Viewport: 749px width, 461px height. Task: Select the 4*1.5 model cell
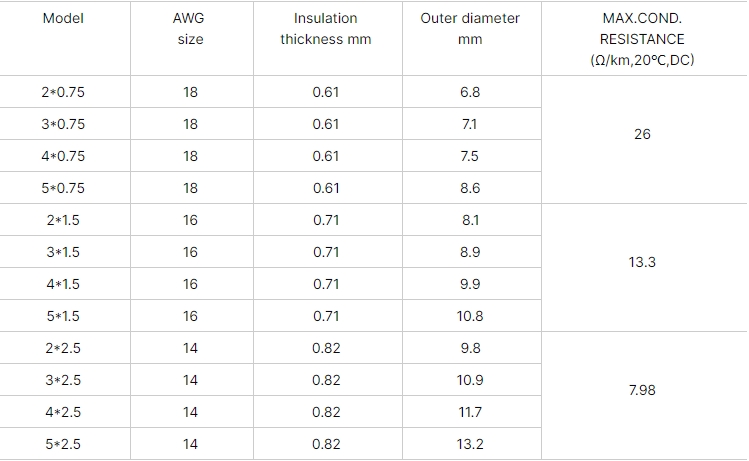tap(63, 284)
